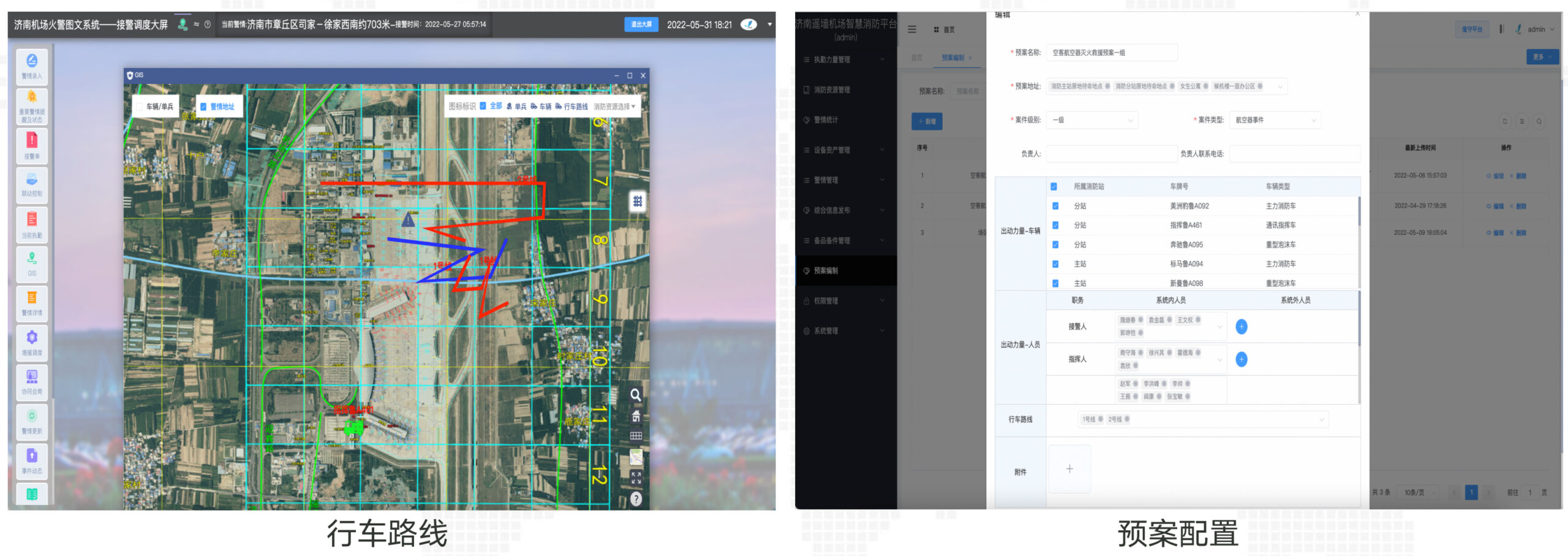
Task: Click 编辑 link for 2022-05-06 row
Action: coord(1495,176)
